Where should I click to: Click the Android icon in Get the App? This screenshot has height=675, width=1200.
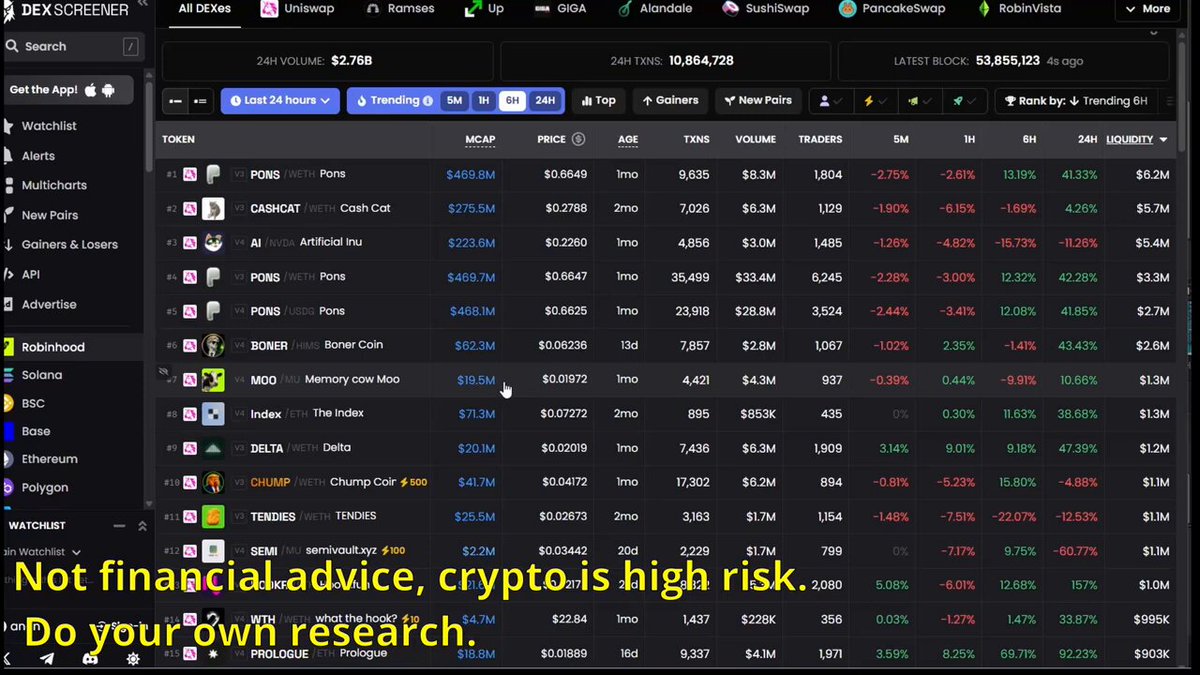(x=108, y=90)
